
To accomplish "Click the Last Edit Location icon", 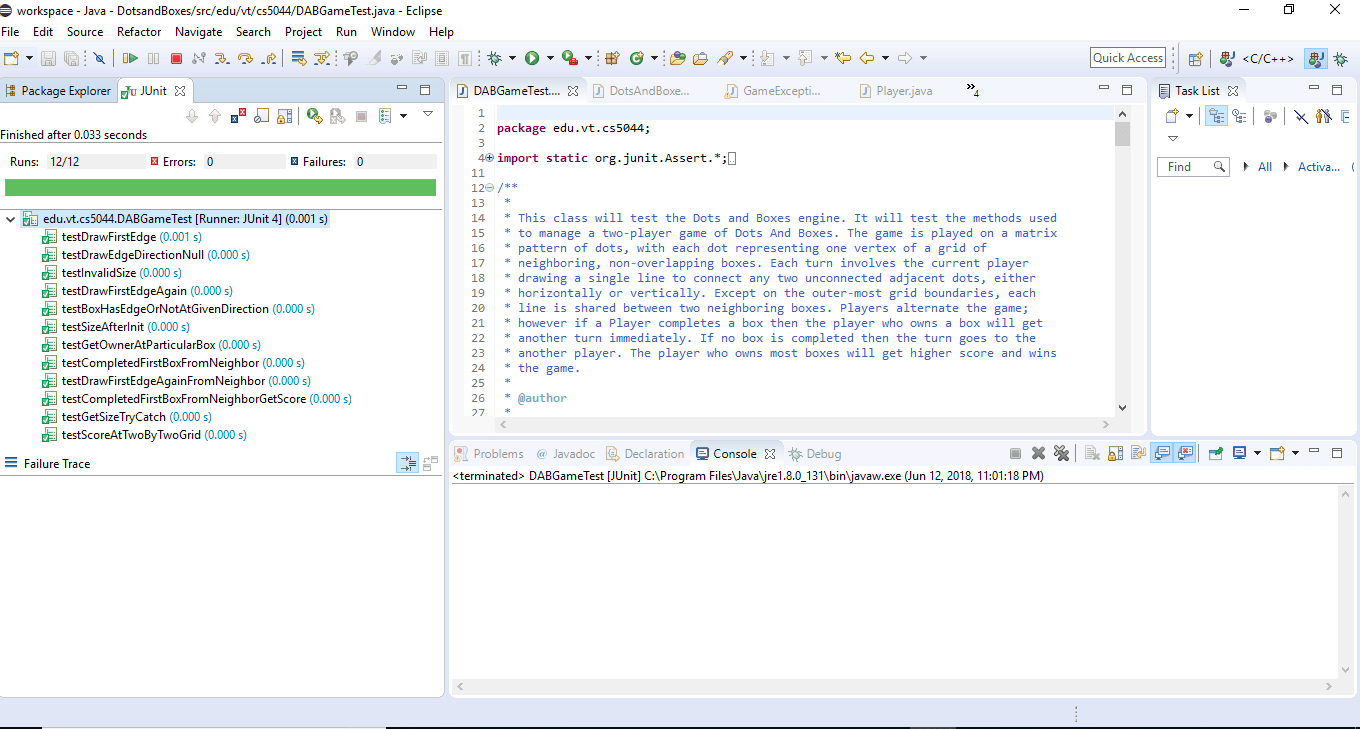I will (x=842, y=58).
